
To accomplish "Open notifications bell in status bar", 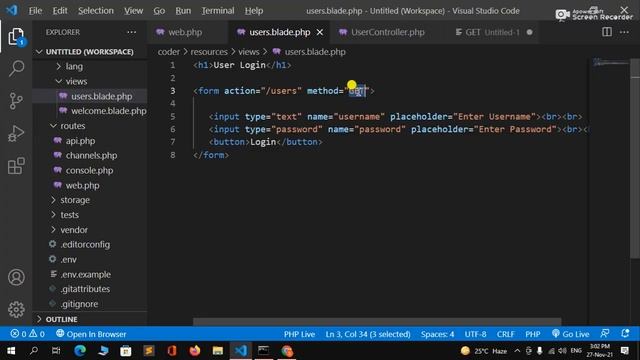I will (x=625, y=333).
